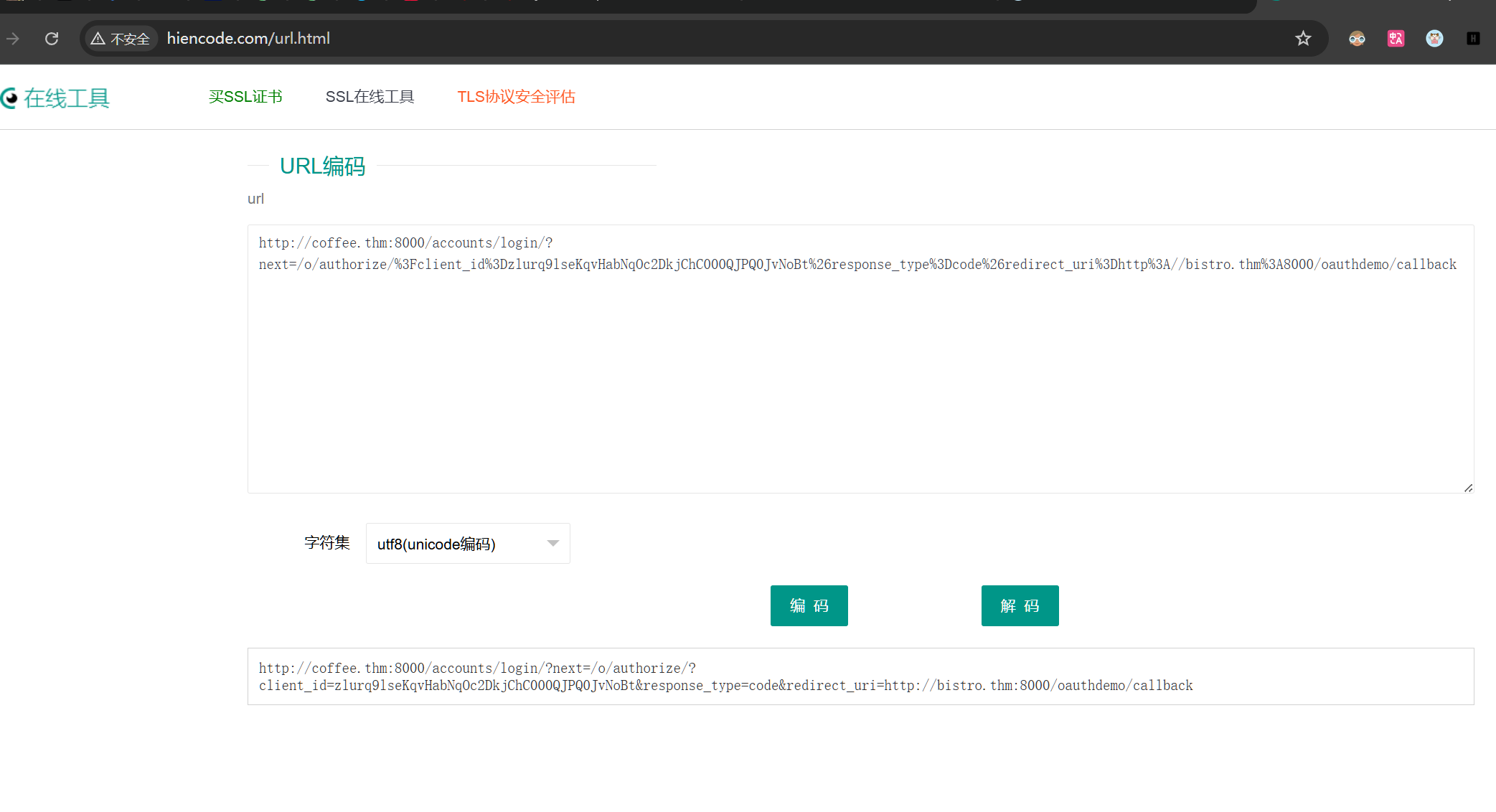Reload the page with refresh icon
The image size is (1496, 812).
(52, 39)
